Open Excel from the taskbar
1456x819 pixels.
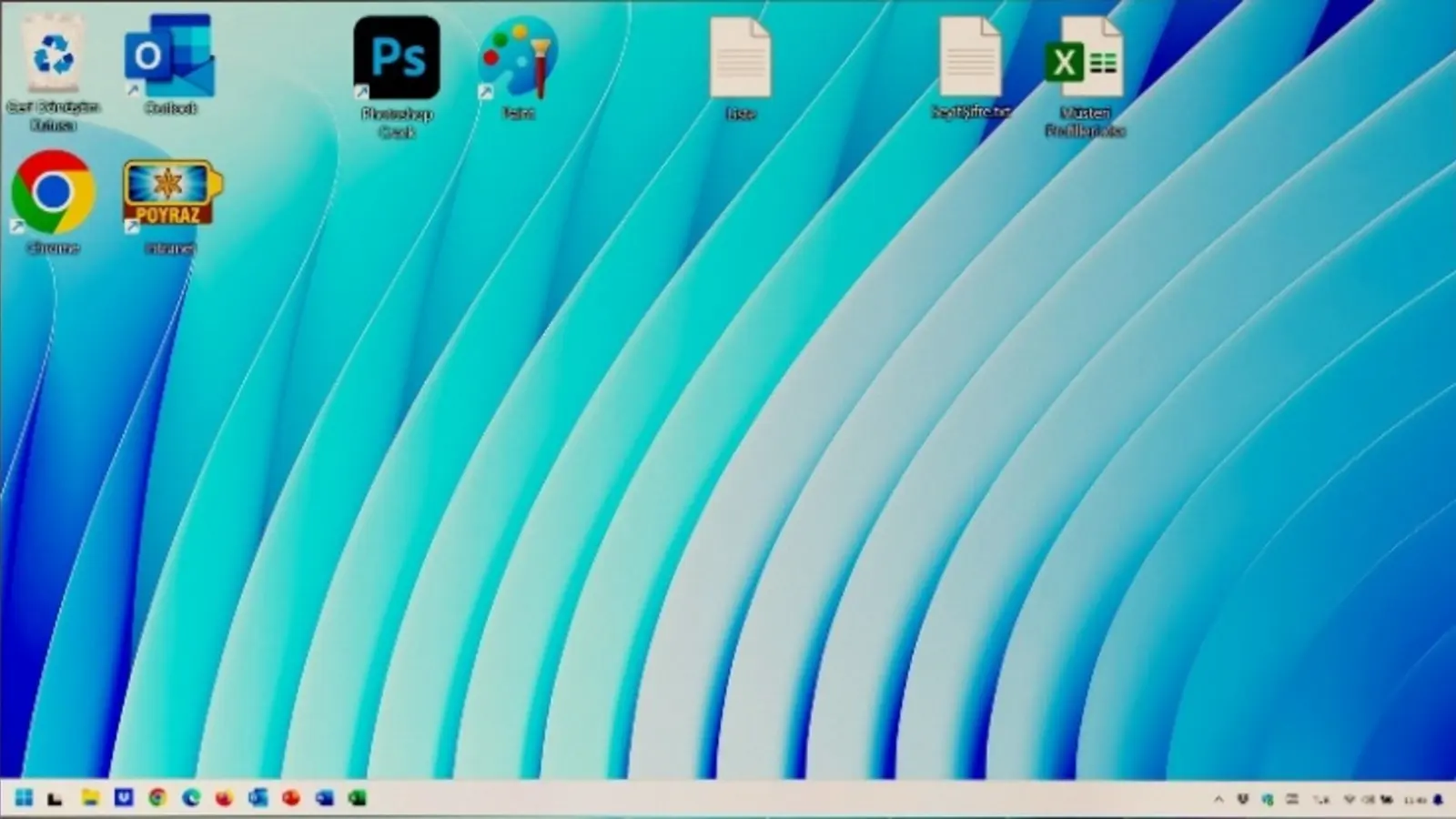pos(358,798)
